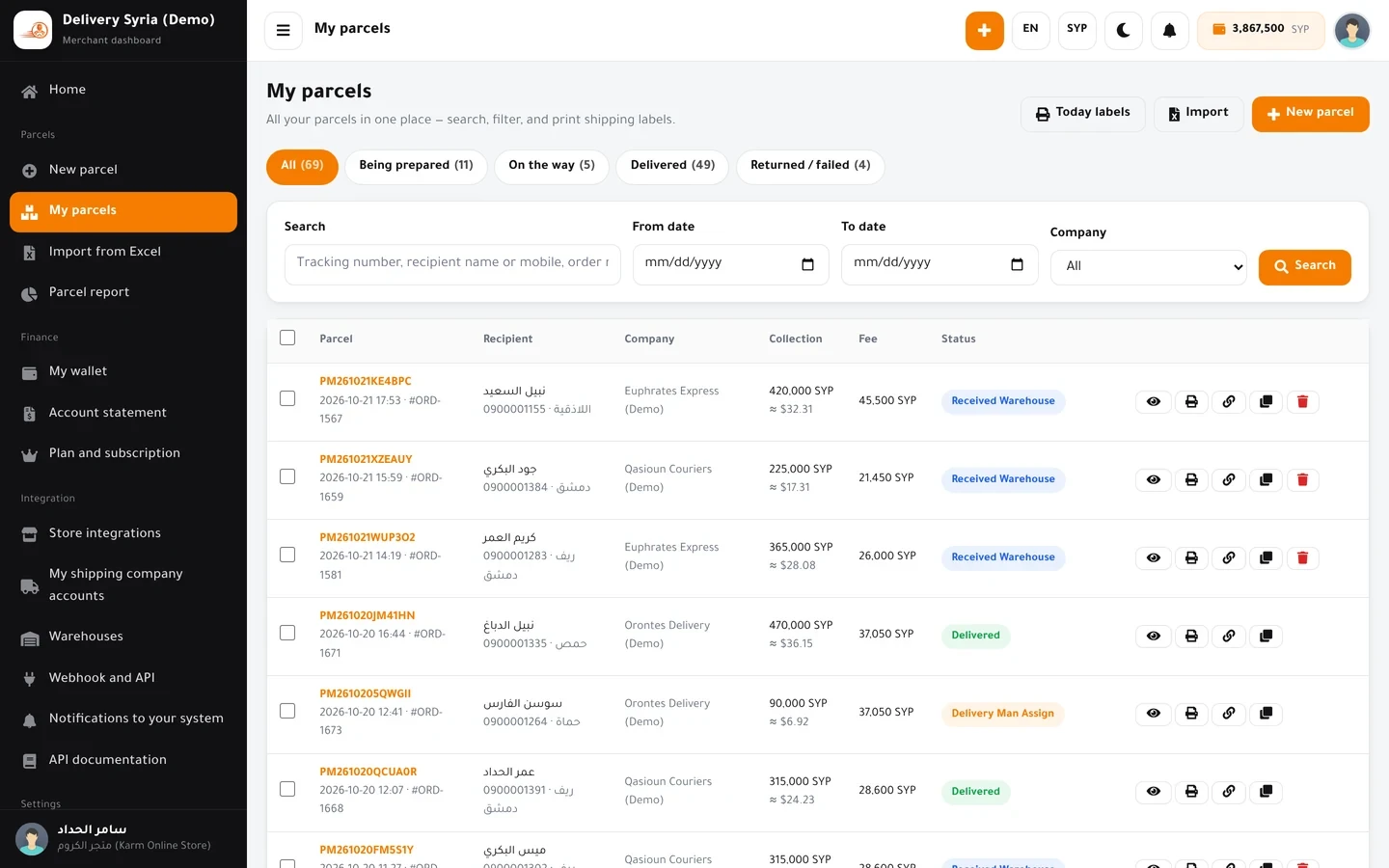Duplicate parcel PM261021XZEAUY
Image resolution: width=1389 pixels, height=868 pixels.
pos(1266,479)
